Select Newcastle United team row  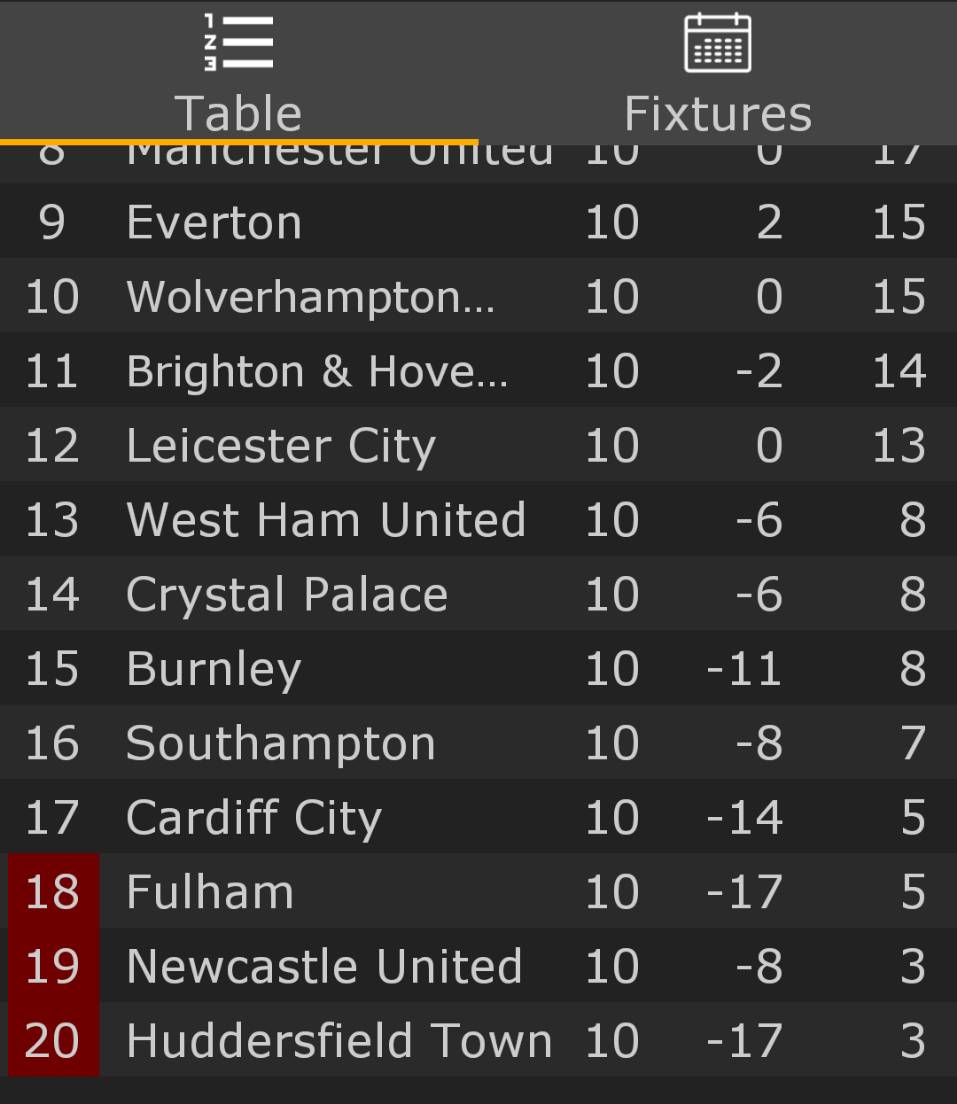point(324,966)
